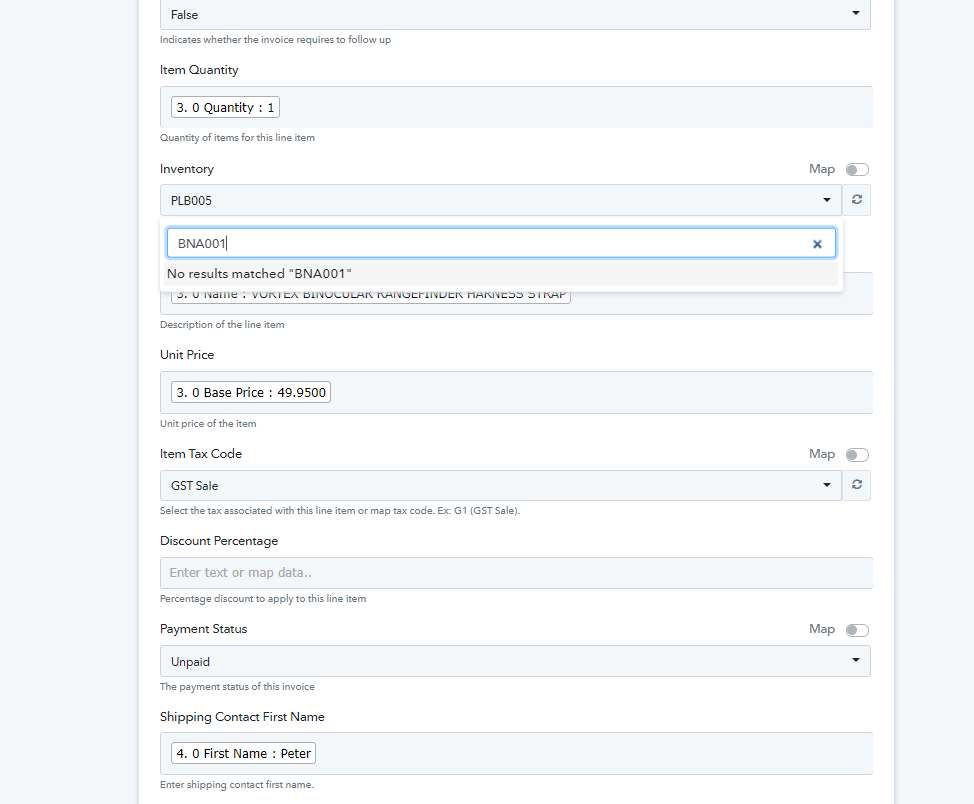The height and width of the screenshot is (804, 974).
Task: Open the GST Sale tax code dropdown
Action: click(500, 485)
